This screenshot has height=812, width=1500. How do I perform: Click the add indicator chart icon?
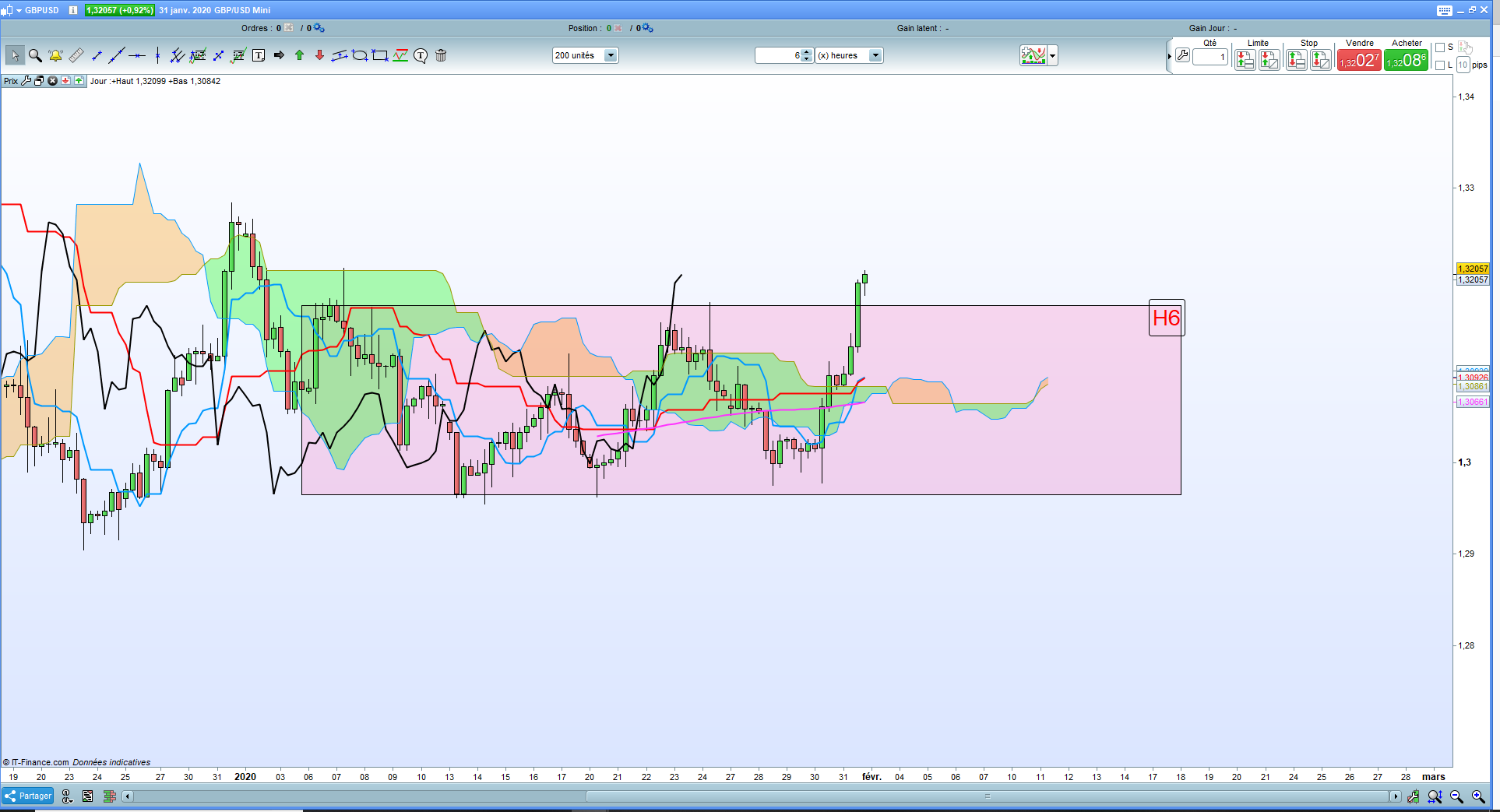[1033, 55]
